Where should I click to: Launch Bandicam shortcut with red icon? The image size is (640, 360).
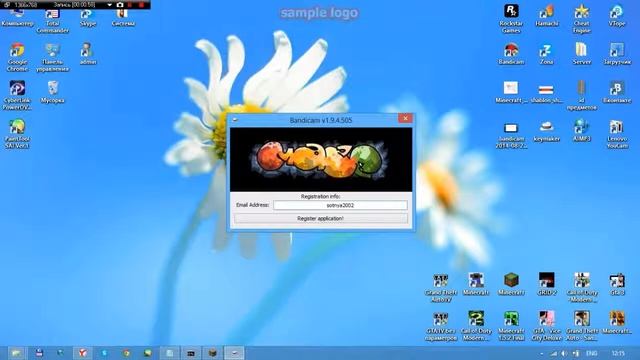(x=511, y=54)
